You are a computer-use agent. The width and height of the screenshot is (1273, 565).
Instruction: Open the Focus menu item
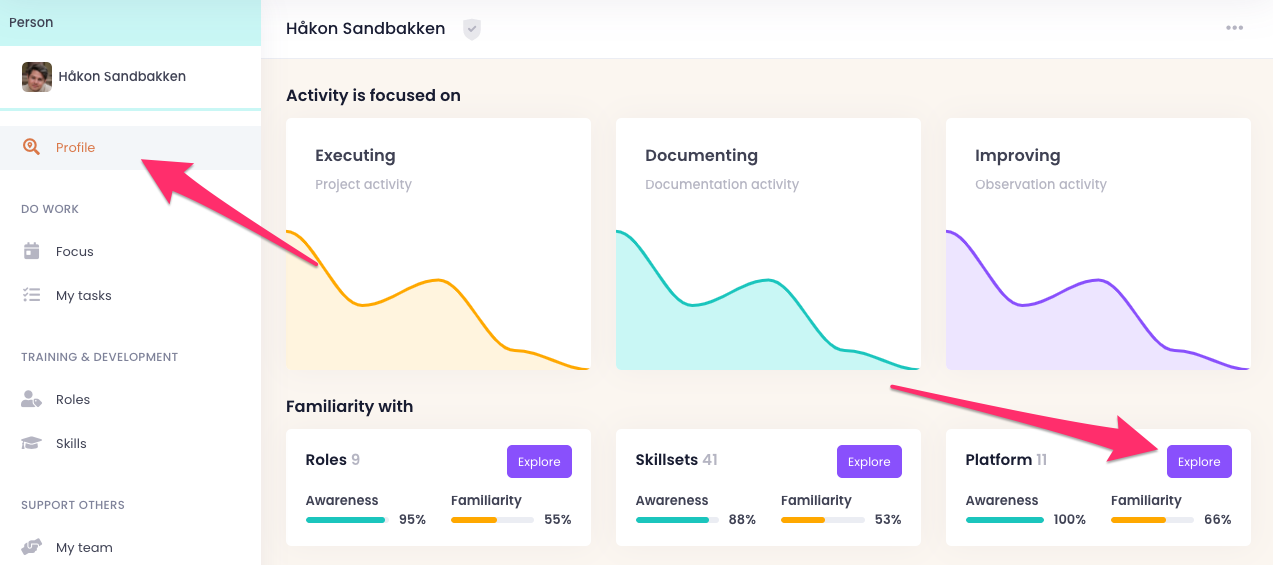pos(74,251)
